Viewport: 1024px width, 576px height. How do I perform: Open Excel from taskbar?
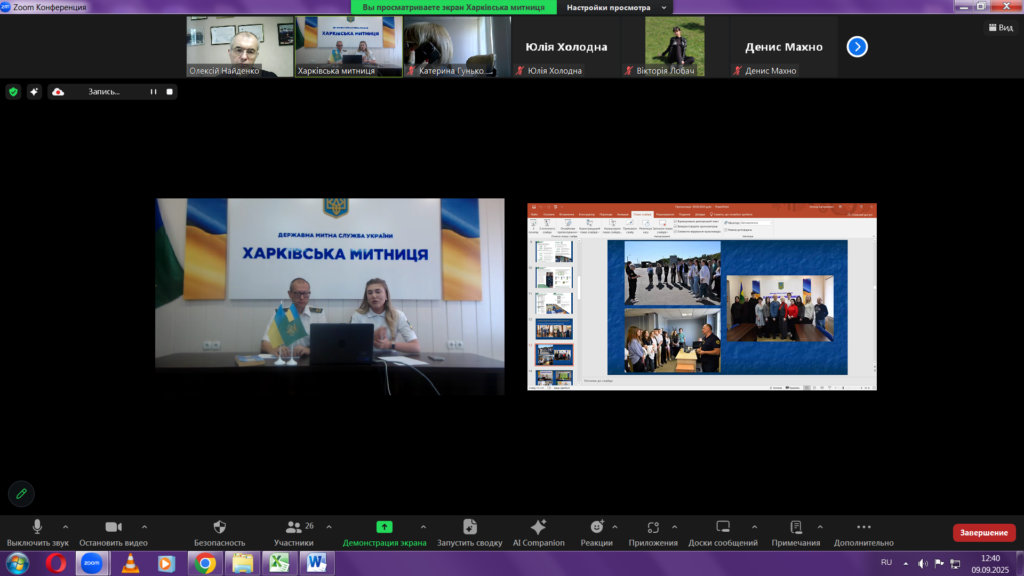pos(280,563)
